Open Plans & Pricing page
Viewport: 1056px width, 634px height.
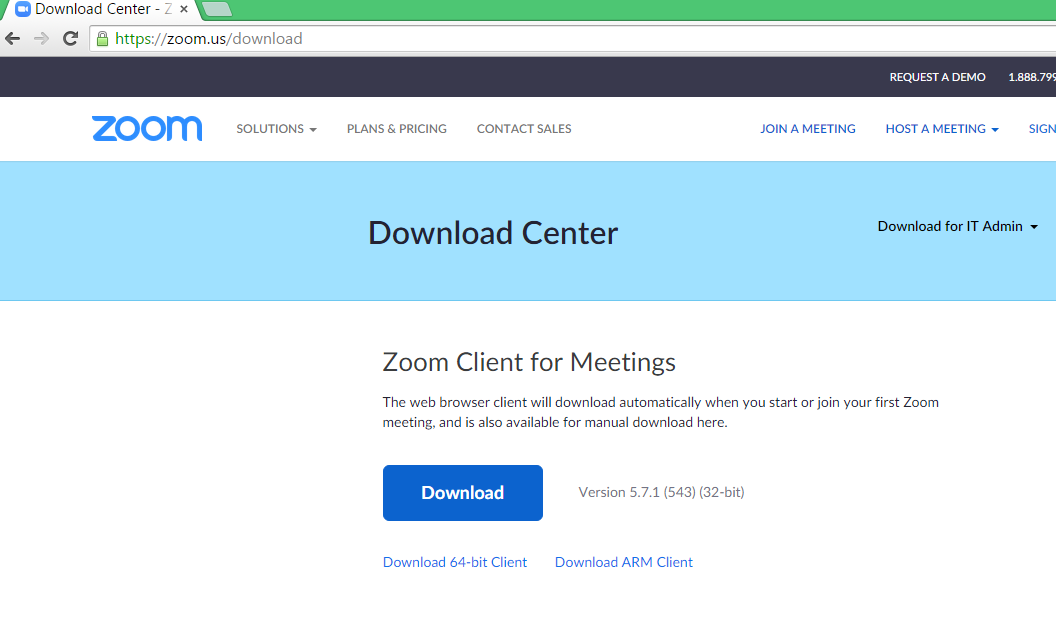pos(397,129)
